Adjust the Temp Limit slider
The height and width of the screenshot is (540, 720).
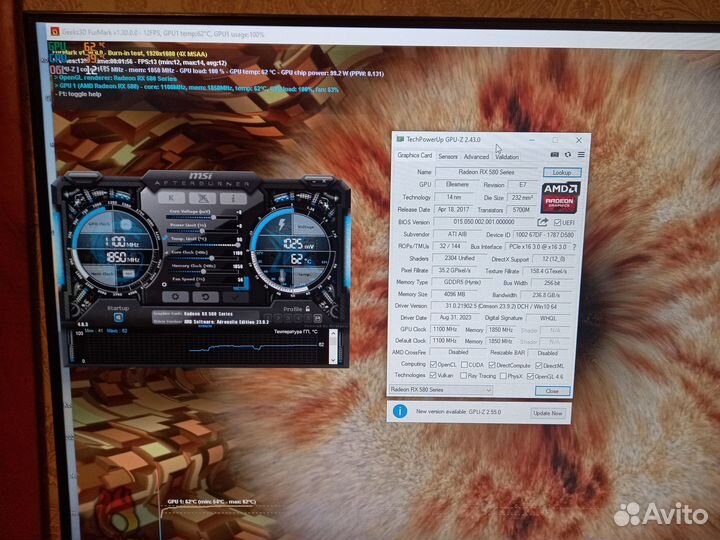pos(204,245)
